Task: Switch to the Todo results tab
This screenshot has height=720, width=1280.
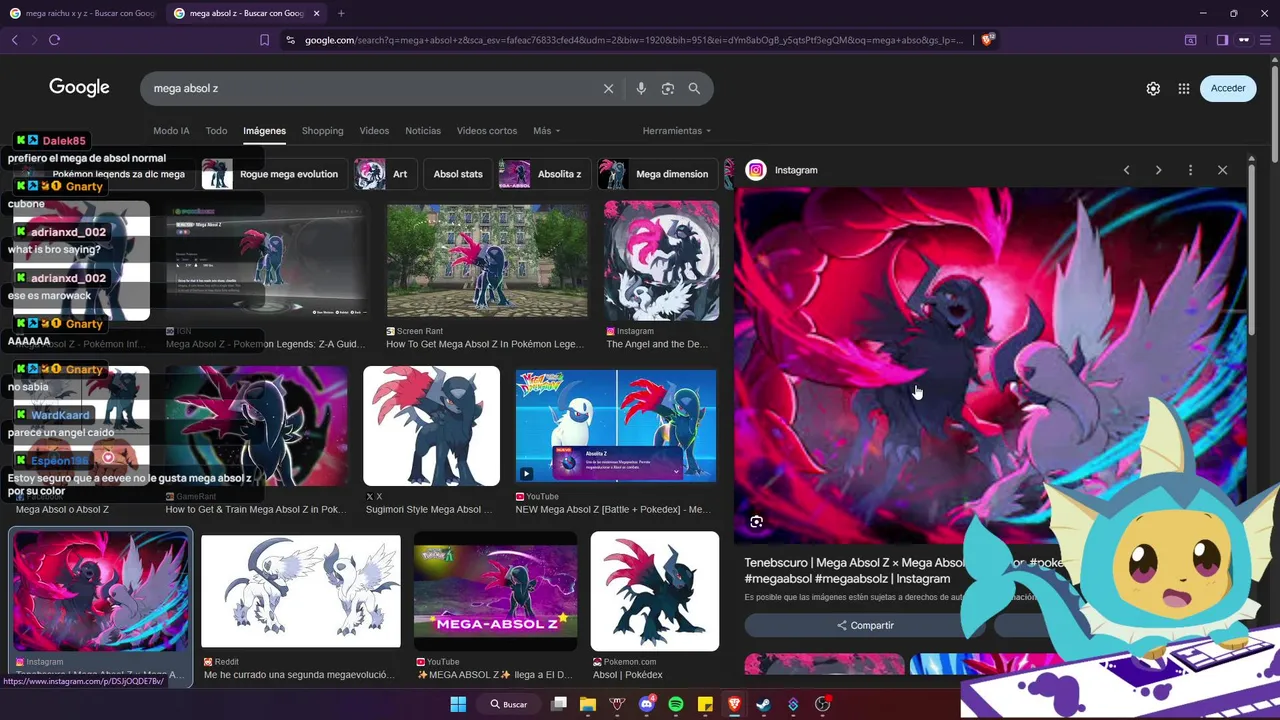Action: click(x=216, y=131)
